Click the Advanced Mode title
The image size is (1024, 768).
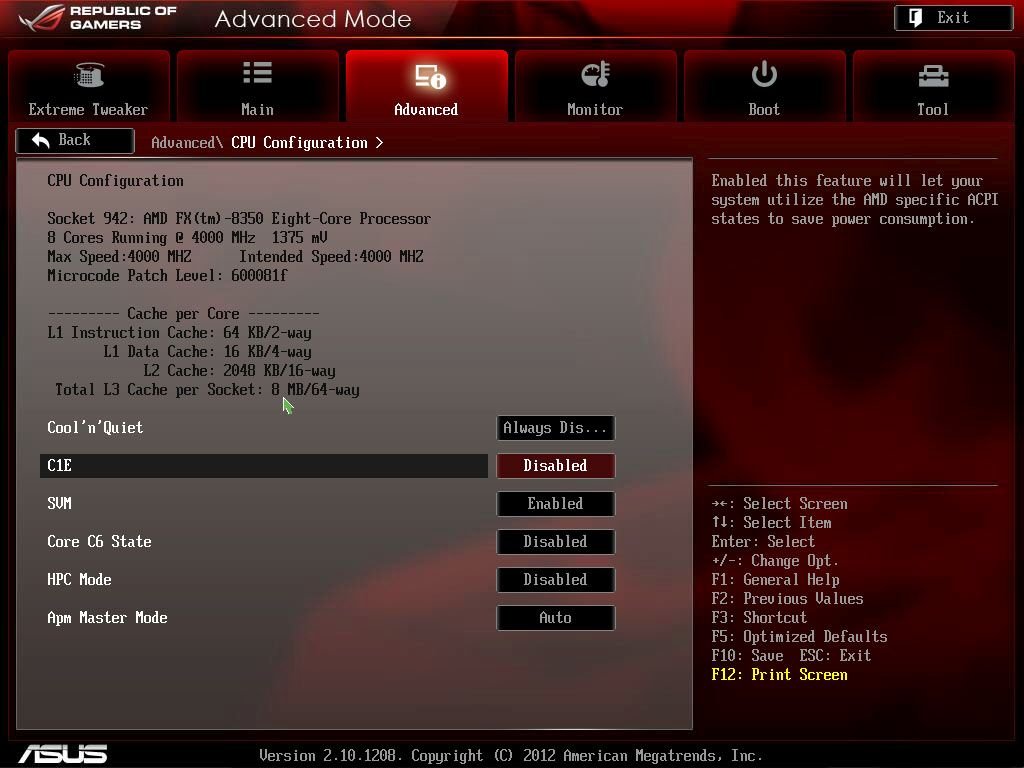(313, 19)
